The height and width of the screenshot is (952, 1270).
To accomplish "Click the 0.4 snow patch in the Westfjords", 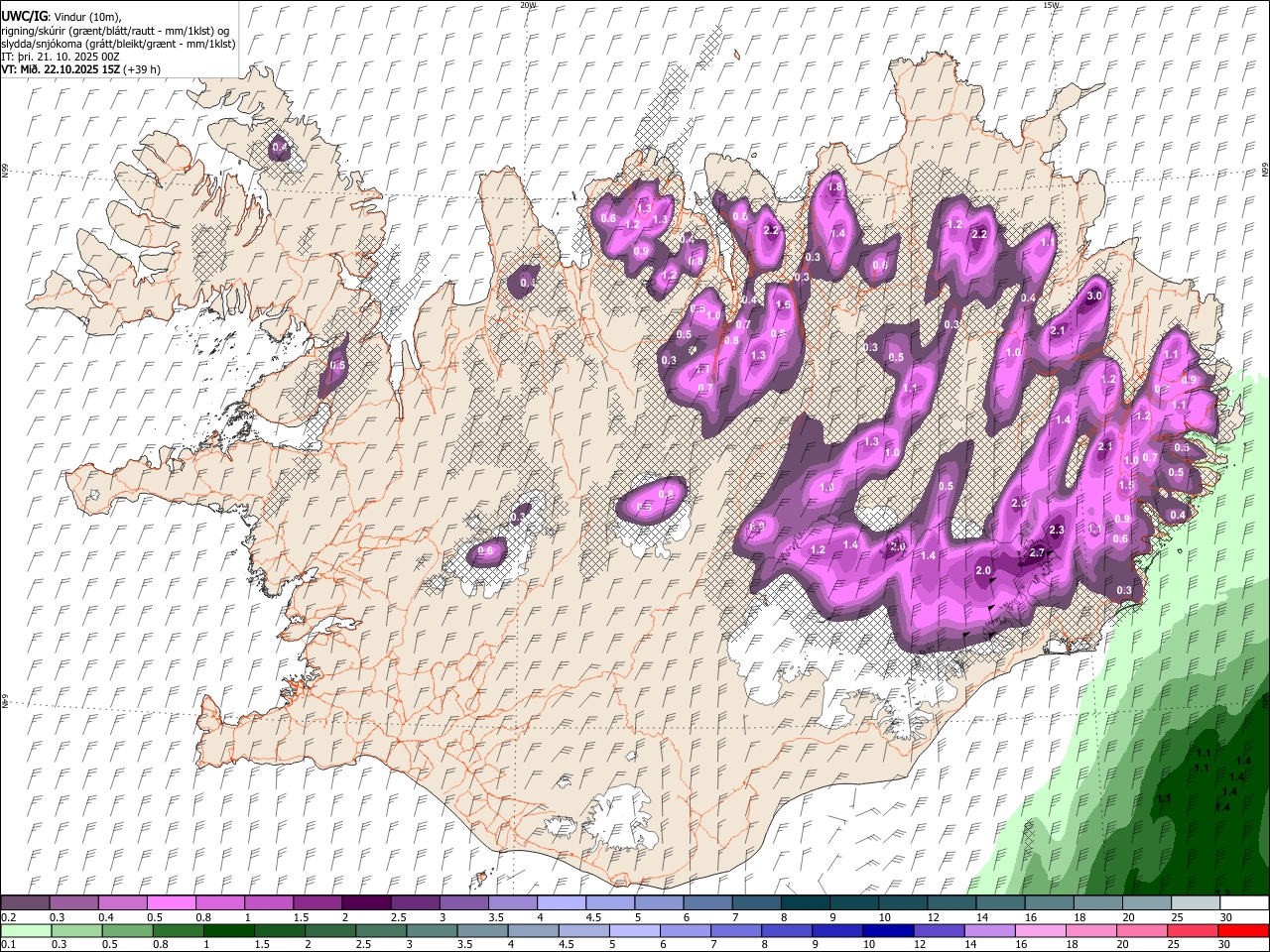I will 280,148.
